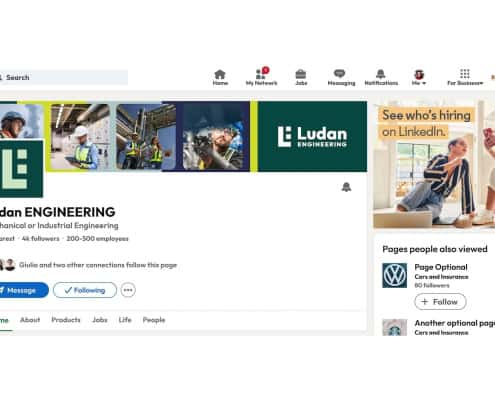Open Notifications bell in navbar

(381, 77)
